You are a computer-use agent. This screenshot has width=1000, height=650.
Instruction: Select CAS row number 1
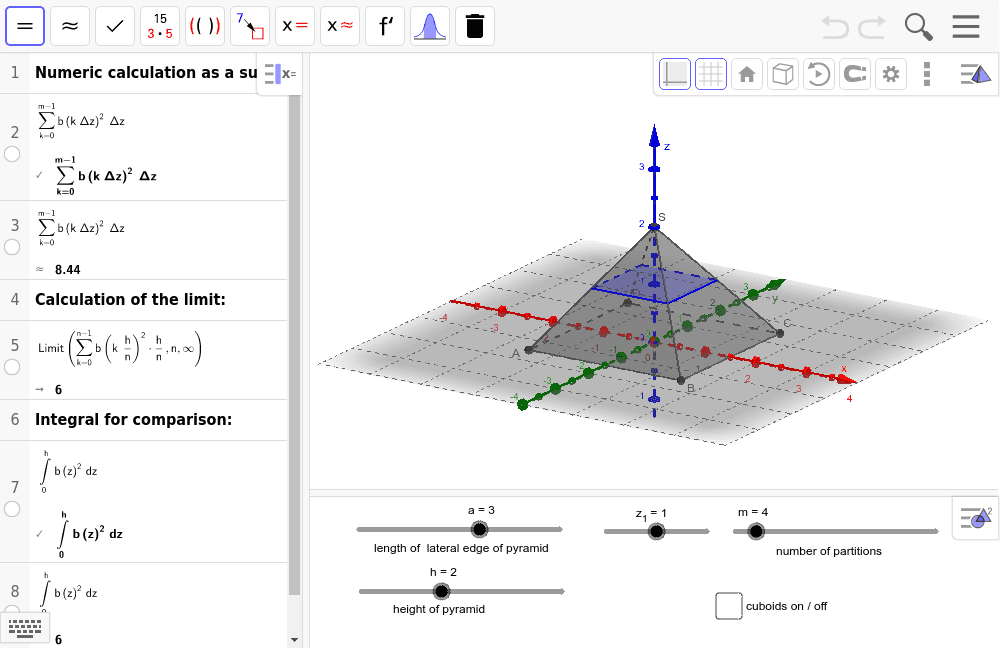[x=15, y=73]
